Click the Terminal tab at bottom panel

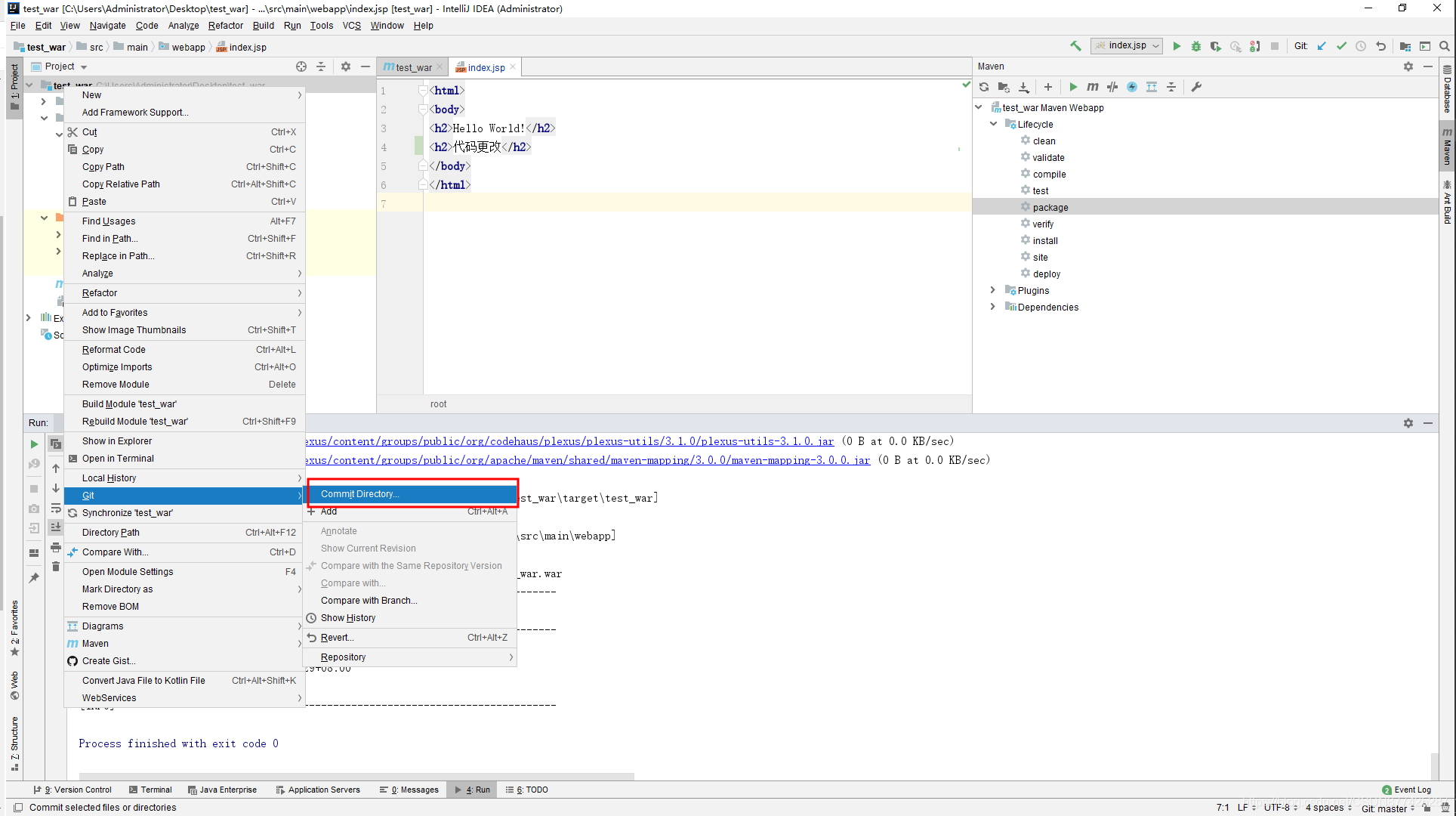click(155, 790)
